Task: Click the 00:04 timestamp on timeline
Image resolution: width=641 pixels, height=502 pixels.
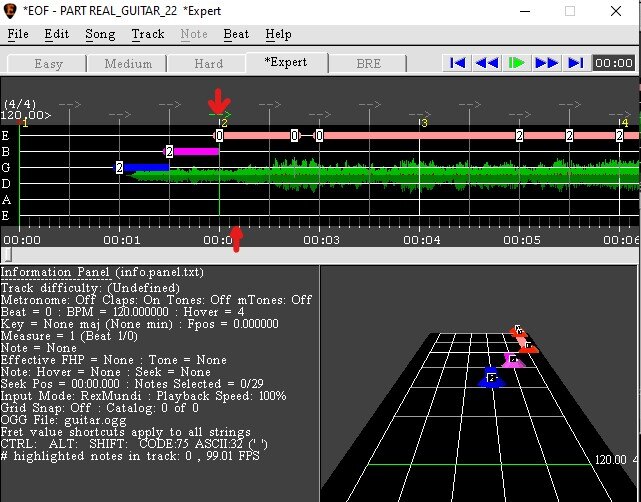Action: [422, 240]
